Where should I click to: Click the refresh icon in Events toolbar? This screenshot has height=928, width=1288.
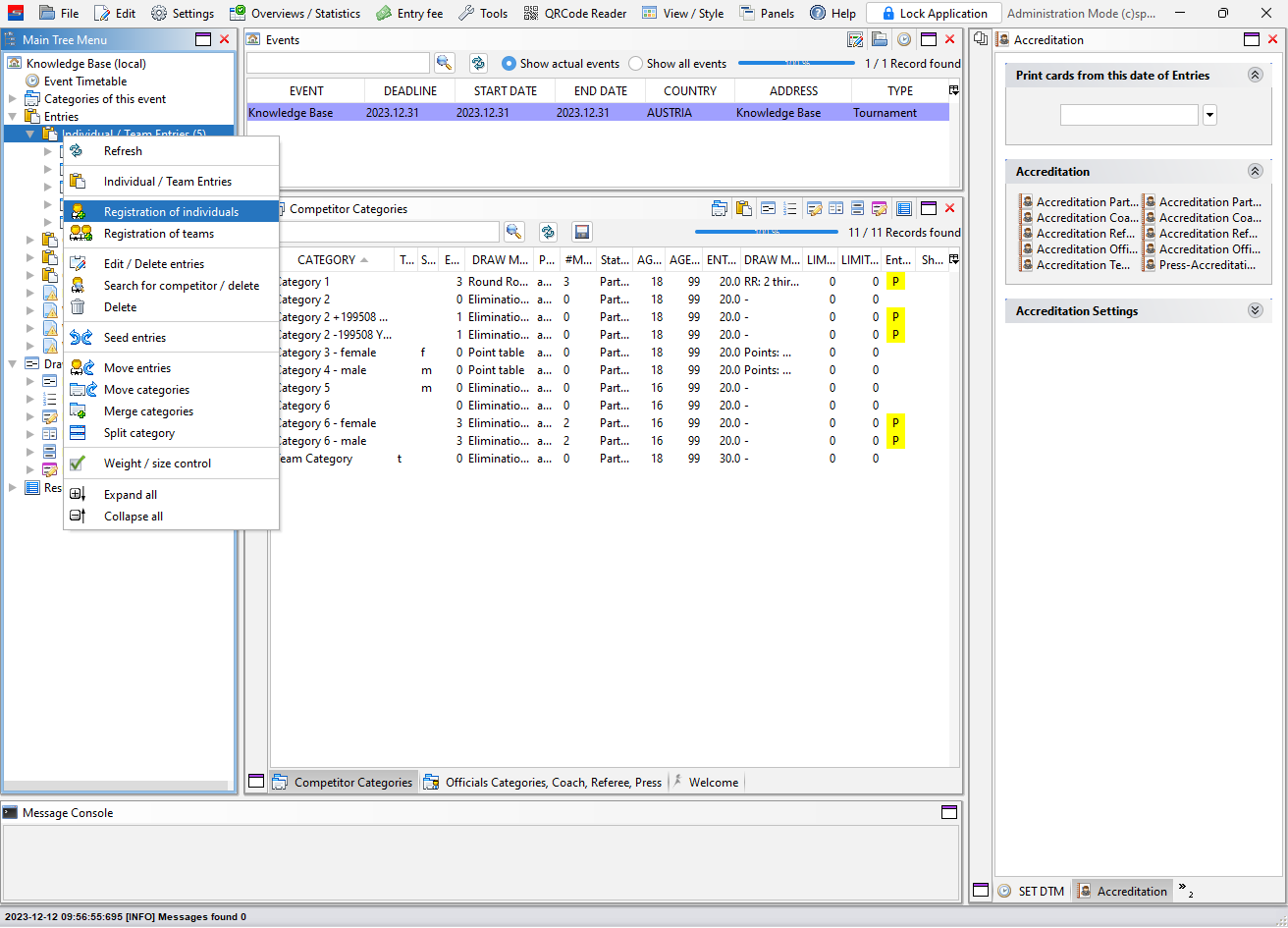pyautogui.click(x=478, y=63)
